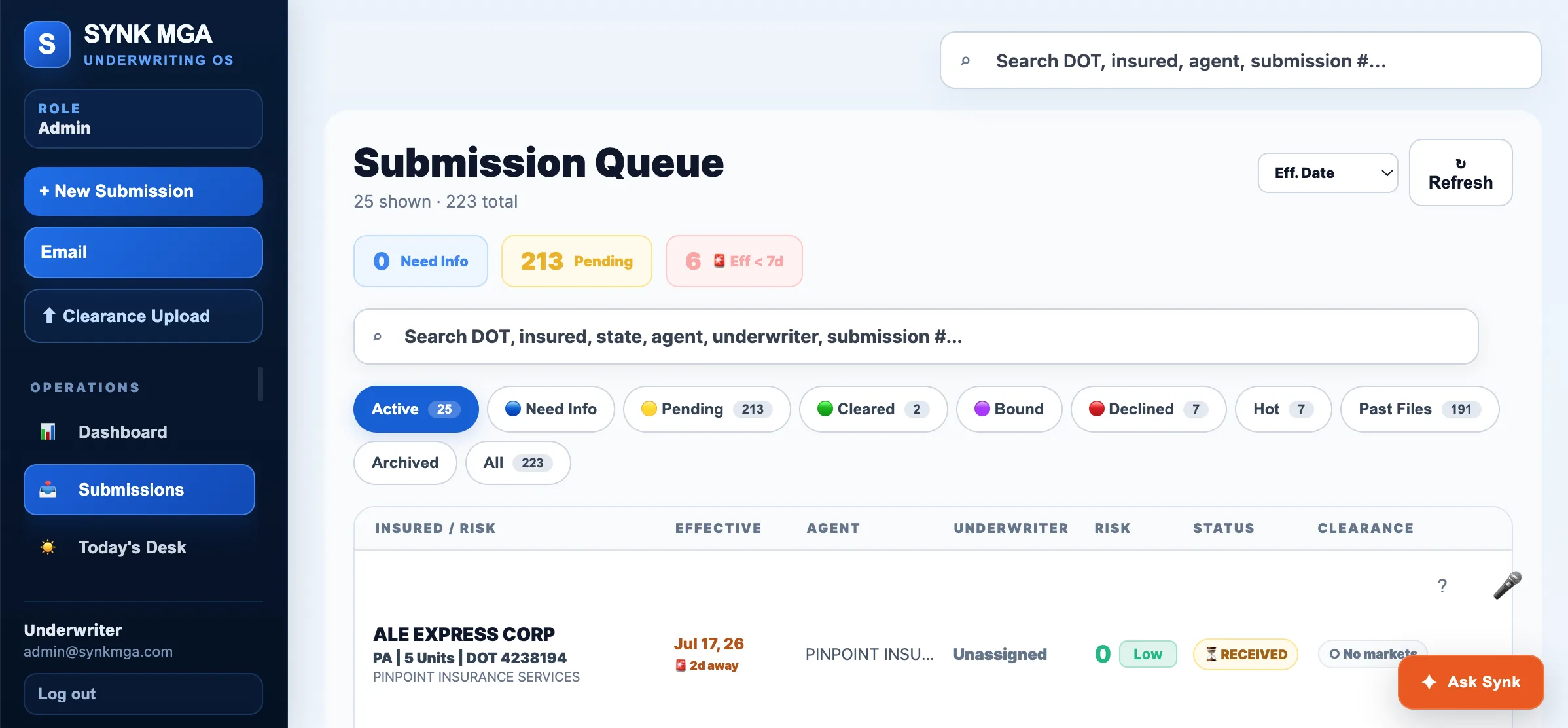Click the upload arrow icon on Clearance Upload
Viewport: 1568px width, 728px height.
pyautogui.click(x=49, y=316)
